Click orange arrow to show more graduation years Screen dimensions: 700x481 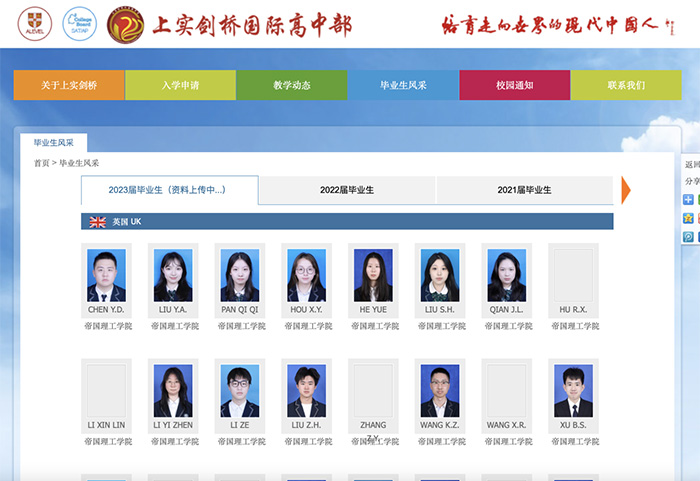point(626,190)
